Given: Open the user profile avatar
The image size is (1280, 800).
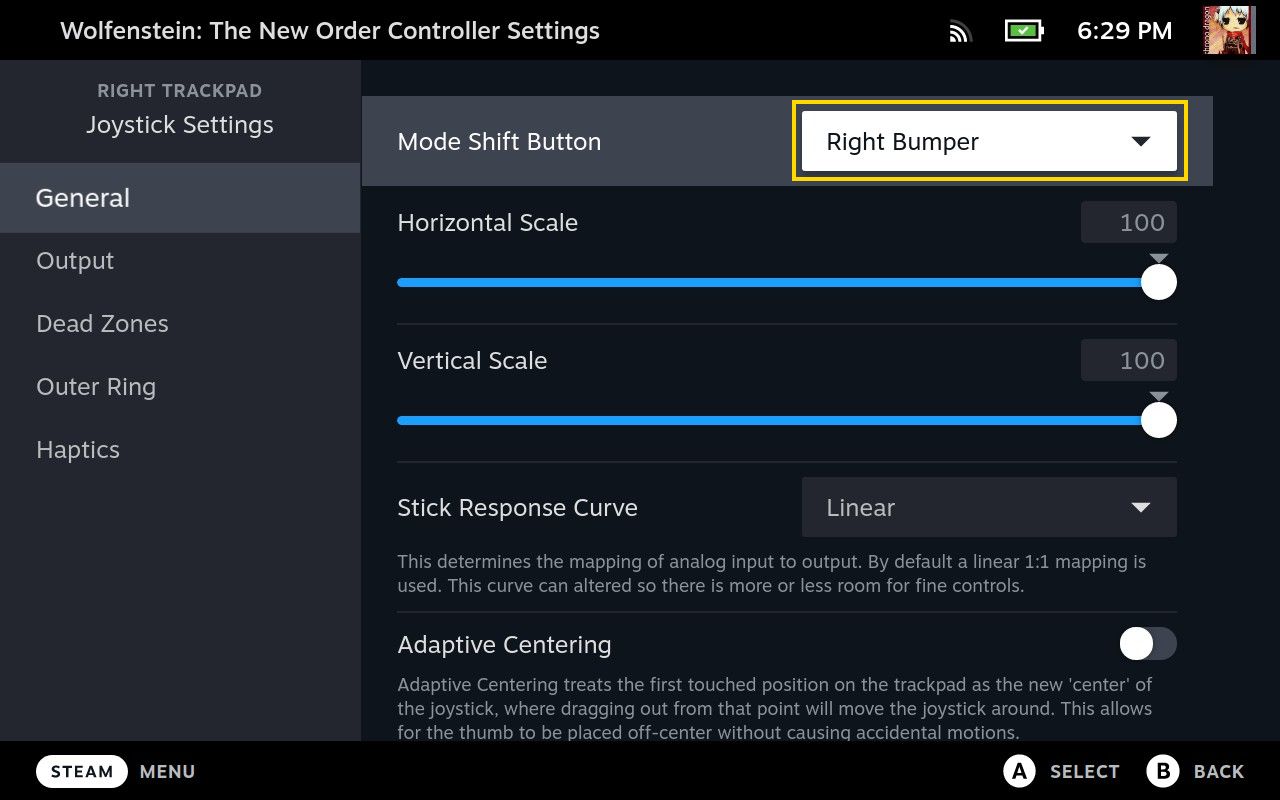Looking at the screenshot, I should click(1229, 30).
